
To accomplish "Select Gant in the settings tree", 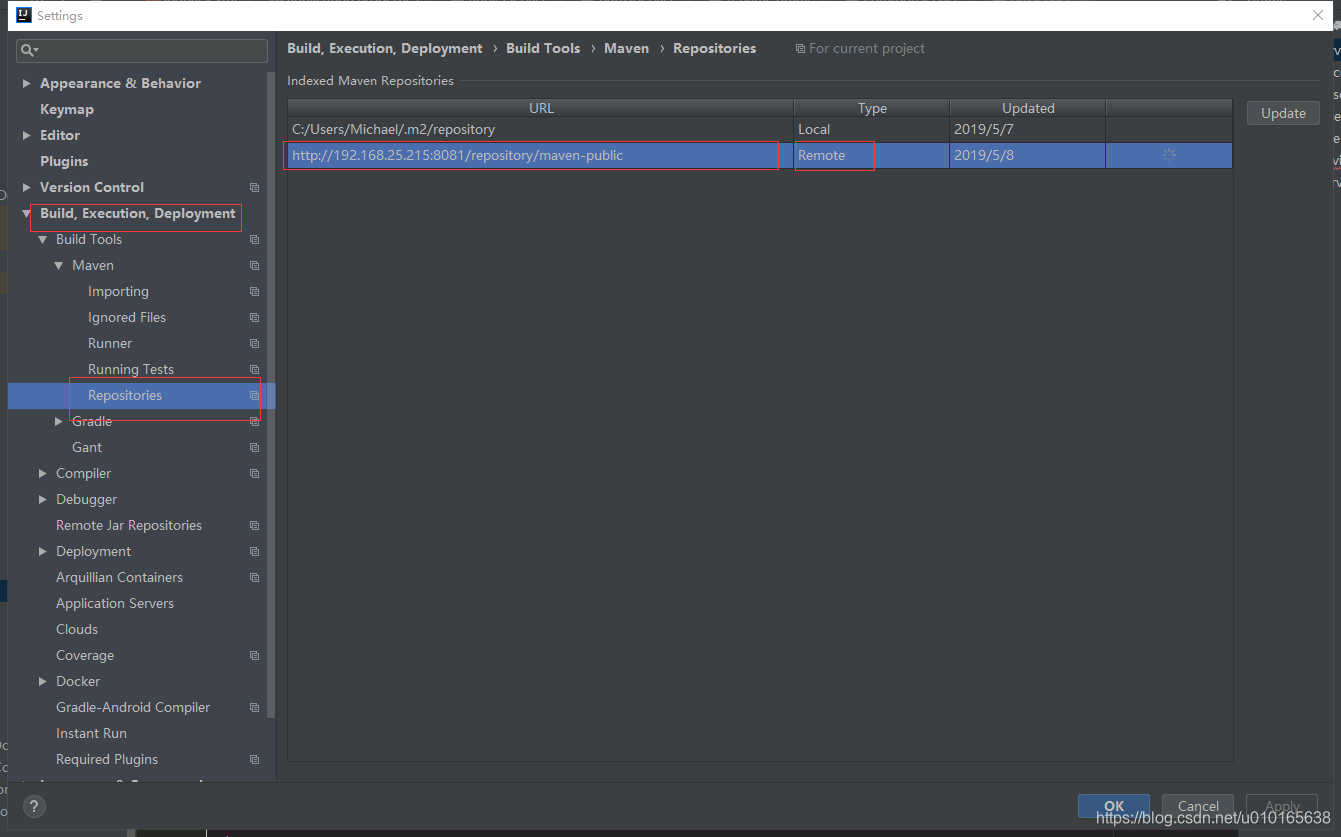I will point(87,447).
